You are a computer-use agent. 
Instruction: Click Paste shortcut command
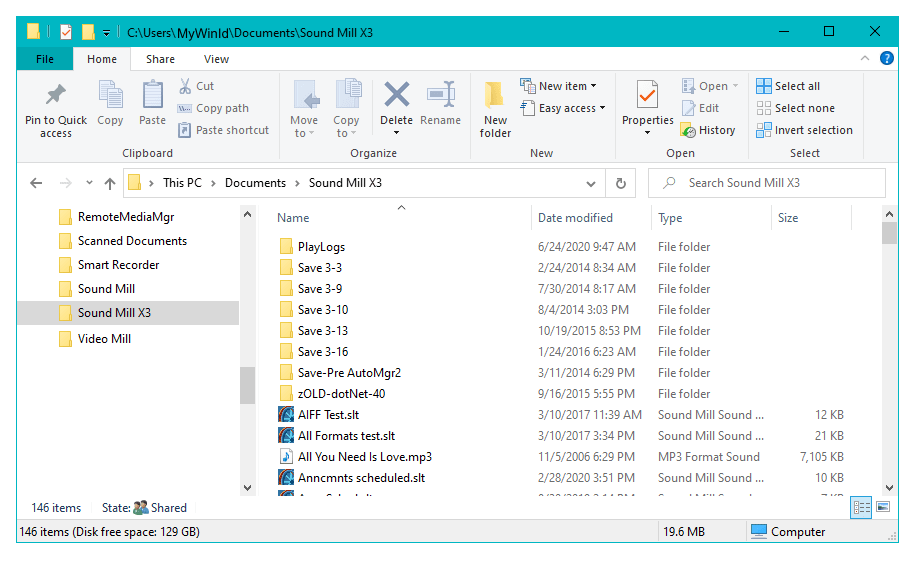point(224,130)
